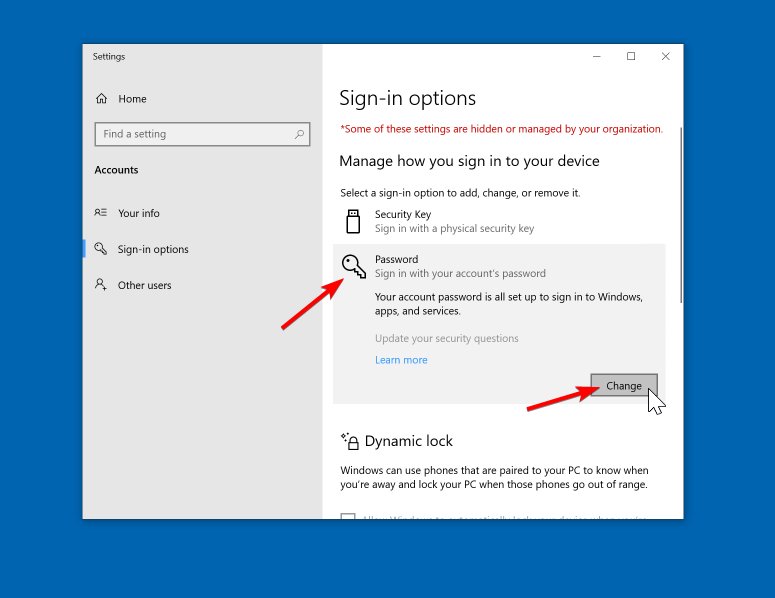Viewport: 775px width, 598px height.
Task: Maximize the Settings window
Action: [x=631, y=57]
